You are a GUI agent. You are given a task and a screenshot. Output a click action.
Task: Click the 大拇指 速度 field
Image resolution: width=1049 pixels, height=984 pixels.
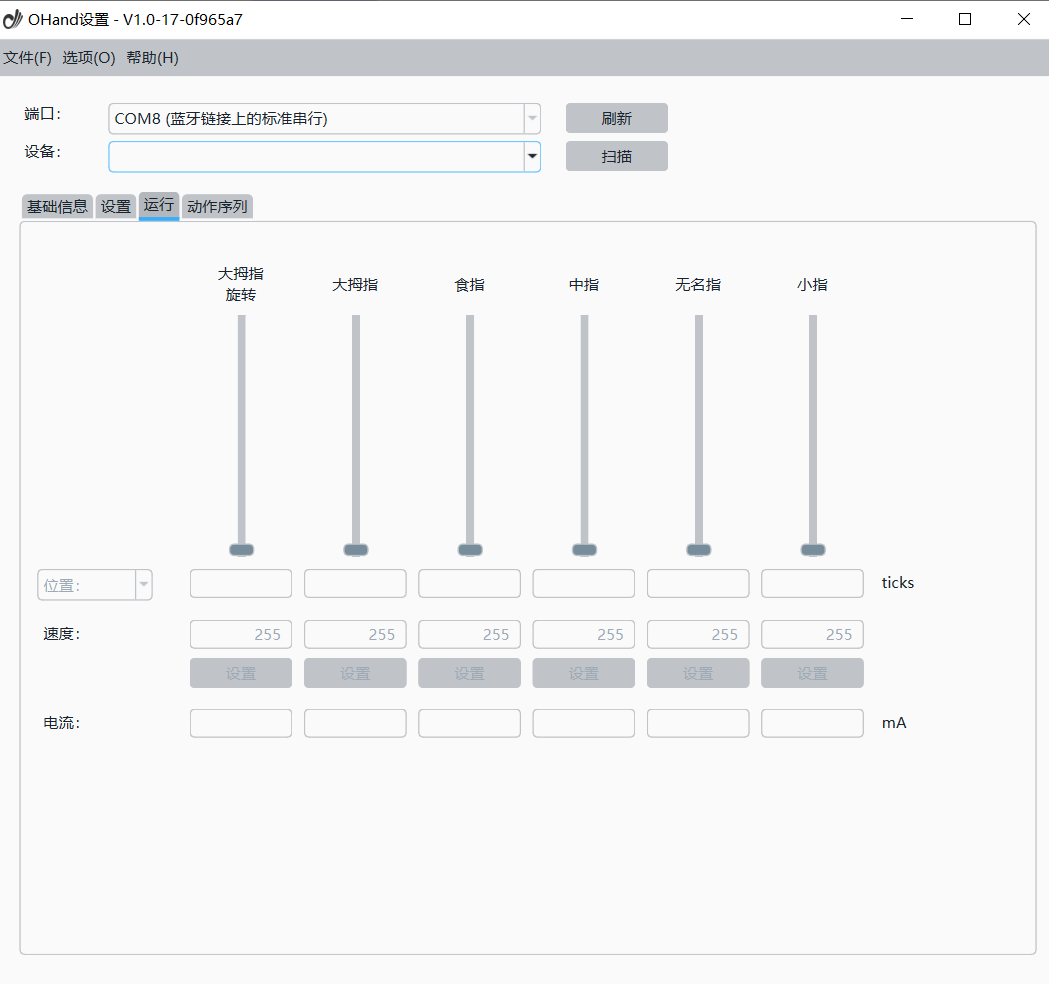click(355, 635)
